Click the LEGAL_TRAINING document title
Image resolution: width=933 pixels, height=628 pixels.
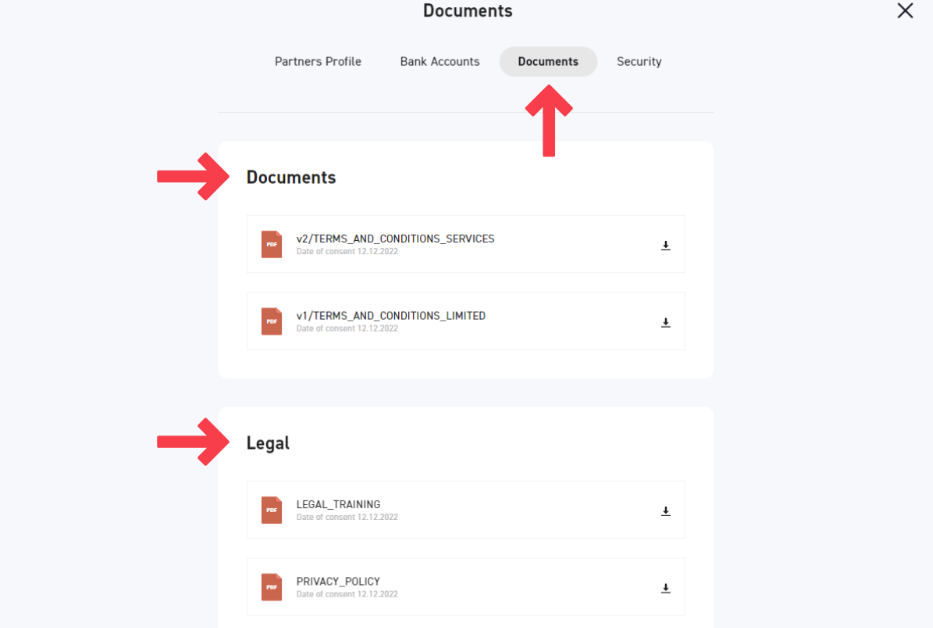338,505
